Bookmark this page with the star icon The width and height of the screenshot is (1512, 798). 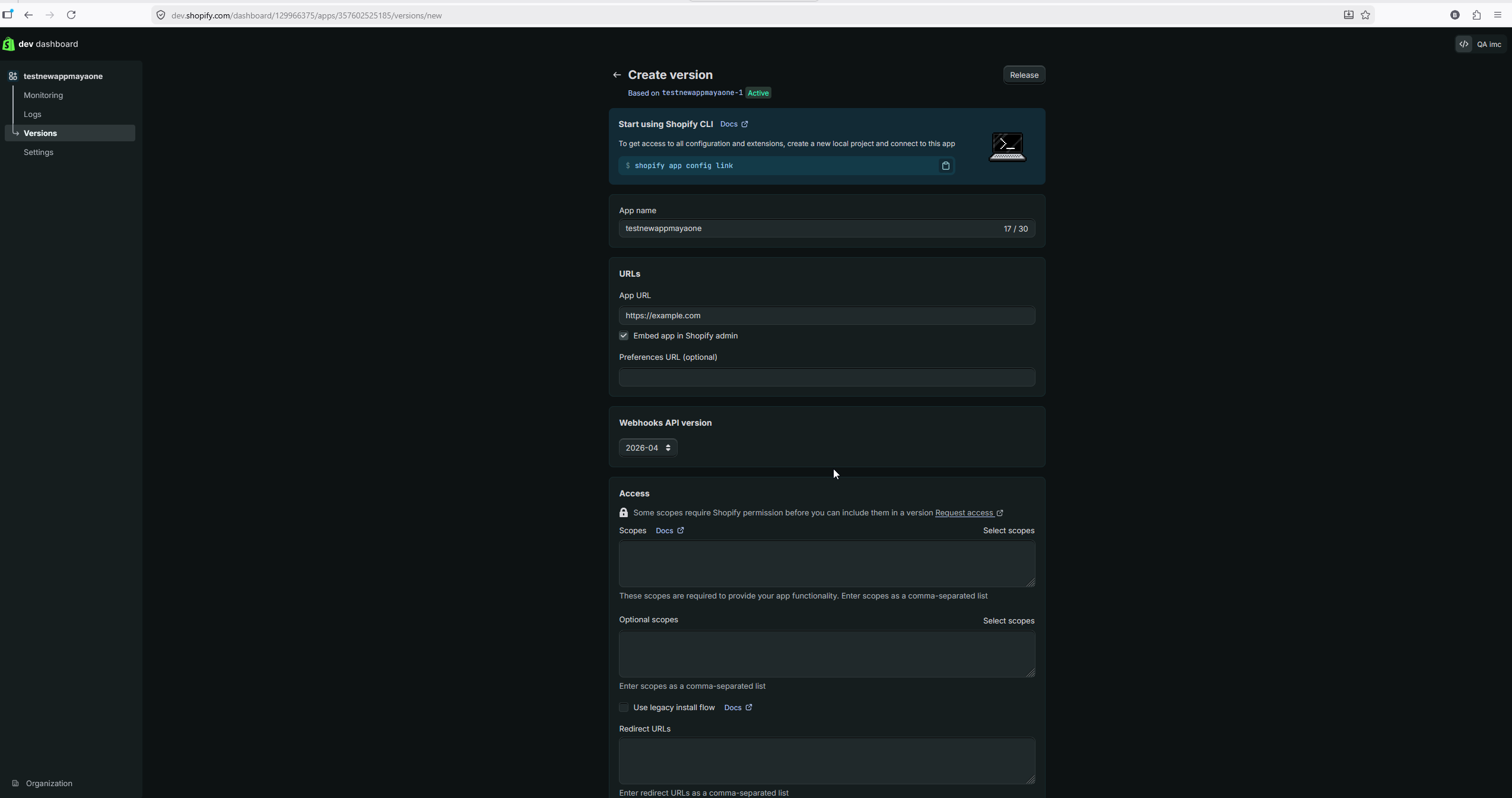[1365, 15]
